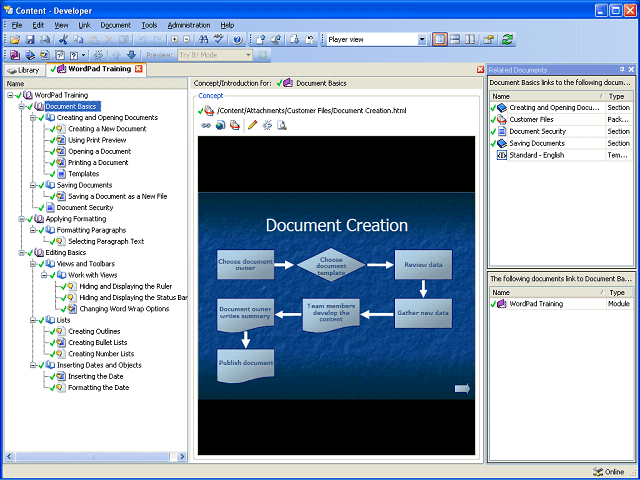Screen dimensions: 640x480
Task: Pin the Related Documents panel
Action: (x=621, y=69)
